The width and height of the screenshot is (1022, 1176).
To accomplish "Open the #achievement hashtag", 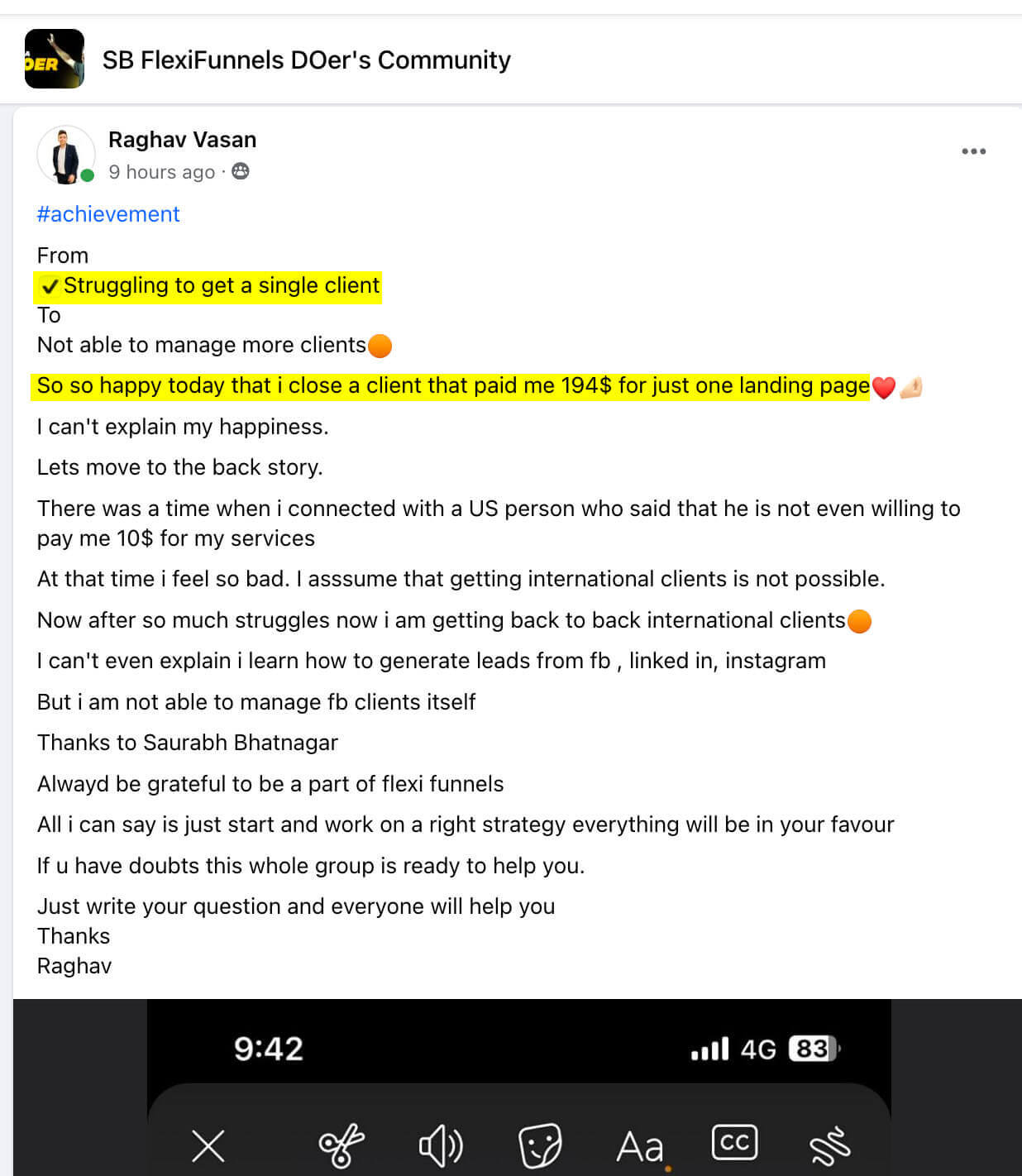I will [108, 214].
